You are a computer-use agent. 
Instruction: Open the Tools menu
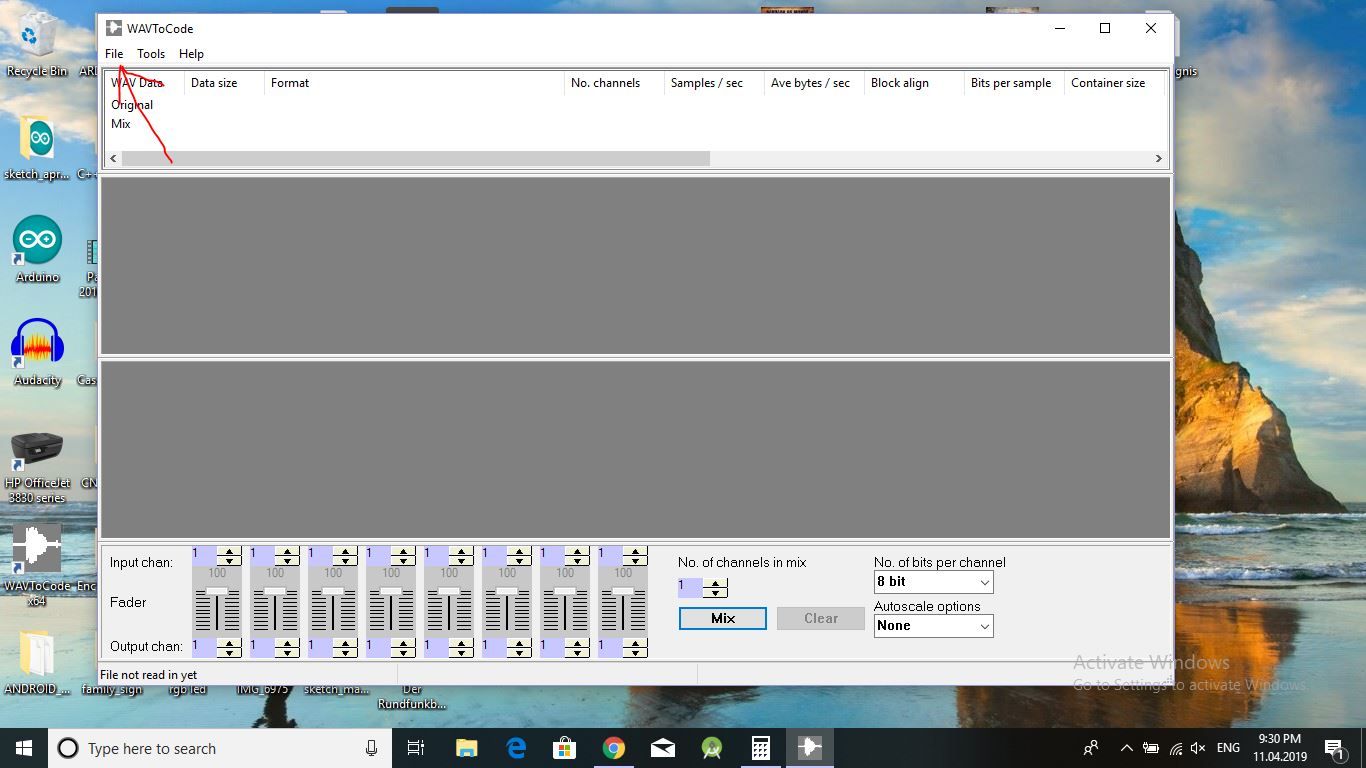coord(151,54)
